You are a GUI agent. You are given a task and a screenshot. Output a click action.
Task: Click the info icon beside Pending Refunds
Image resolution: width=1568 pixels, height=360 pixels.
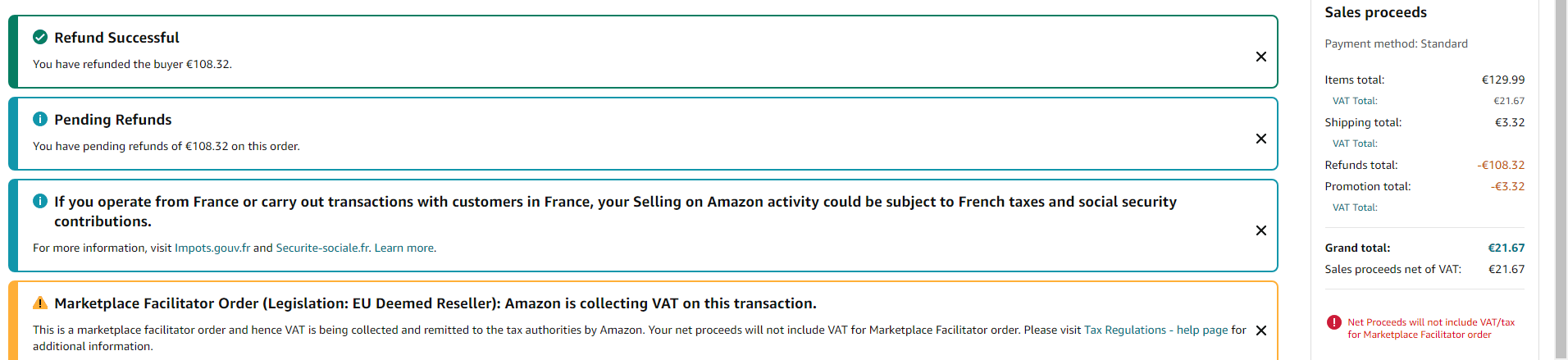pyautogui.click(x=39, y=119)
